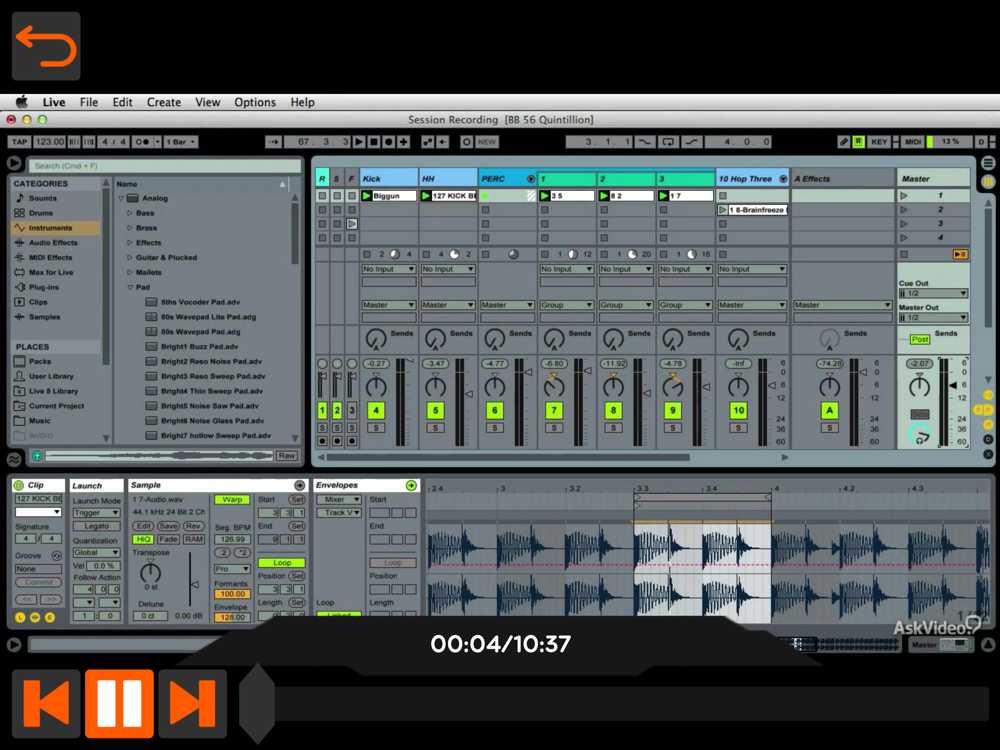Skip to the previous video chapter

pyautogui.click(x=46, y=703)
